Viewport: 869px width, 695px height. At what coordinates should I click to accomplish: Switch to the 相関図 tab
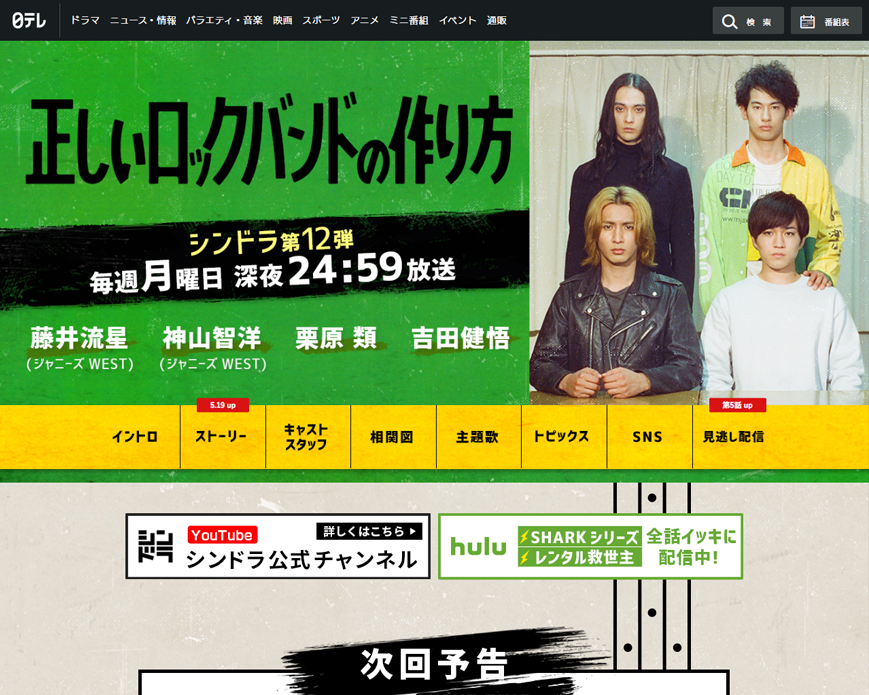click(x=392, y=437)
